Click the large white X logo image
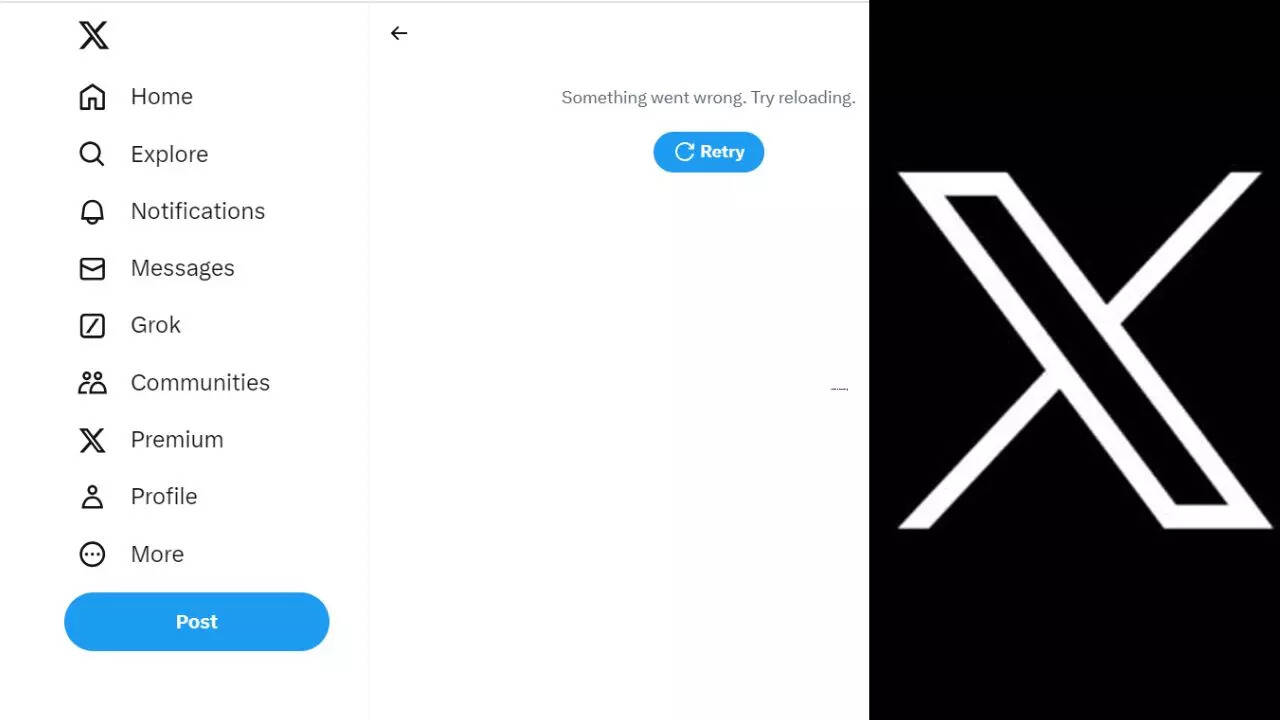1280x720 pixels. 1083,350
